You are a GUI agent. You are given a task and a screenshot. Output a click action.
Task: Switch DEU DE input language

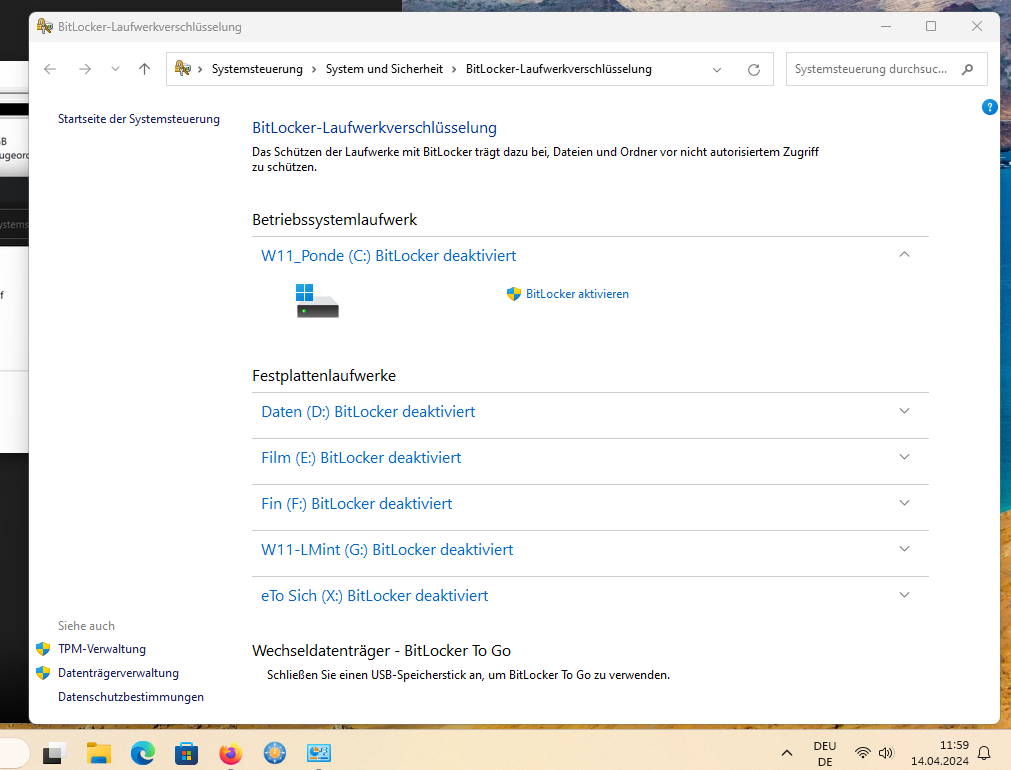tap(825, 753)
